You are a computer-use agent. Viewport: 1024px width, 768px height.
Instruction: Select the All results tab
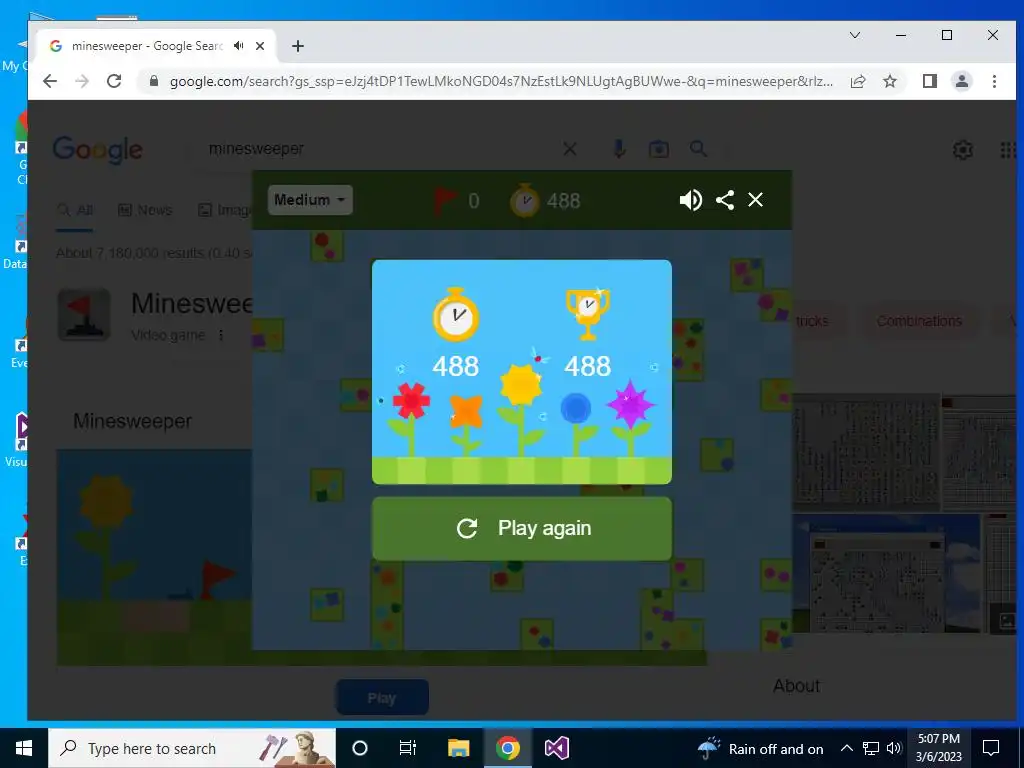[x=74, y=210]
